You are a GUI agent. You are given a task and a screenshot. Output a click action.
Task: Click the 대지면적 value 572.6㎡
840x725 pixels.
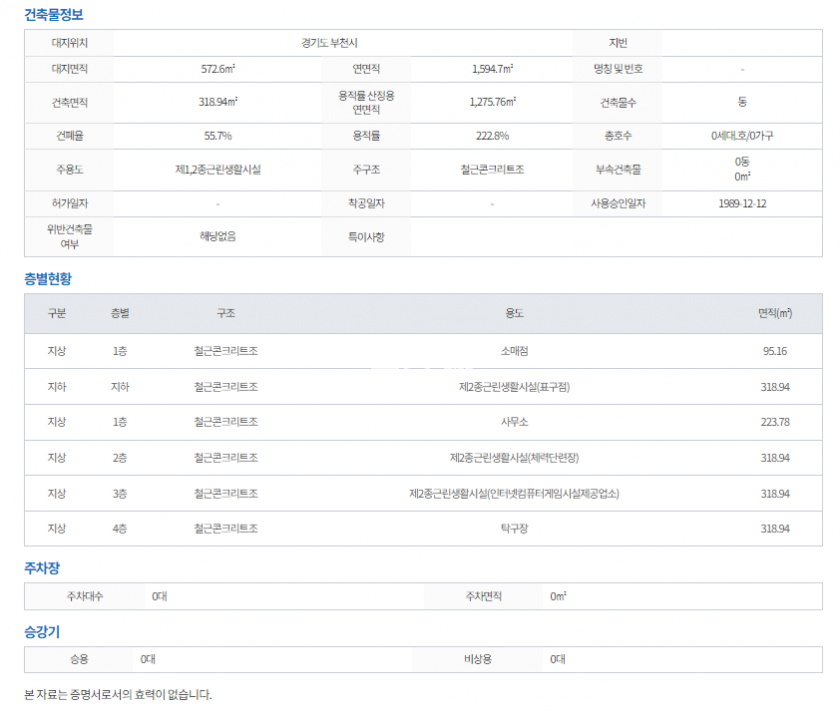click(x=218, y=69)
